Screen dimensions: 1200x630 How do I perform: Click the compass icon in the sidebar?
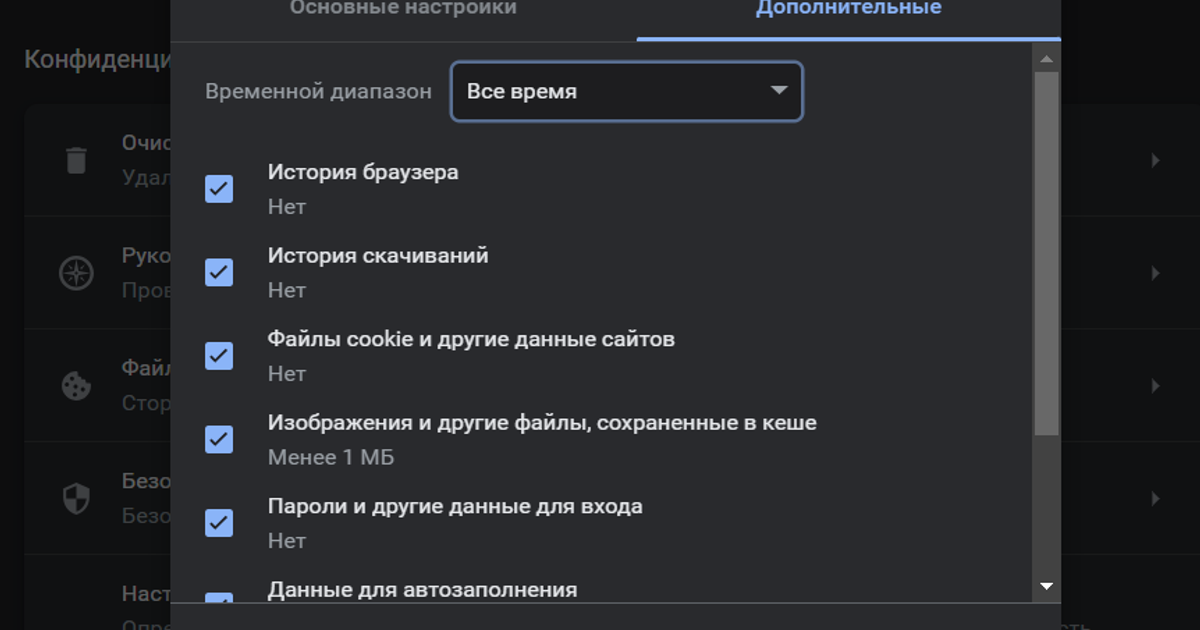click(76, 273)
